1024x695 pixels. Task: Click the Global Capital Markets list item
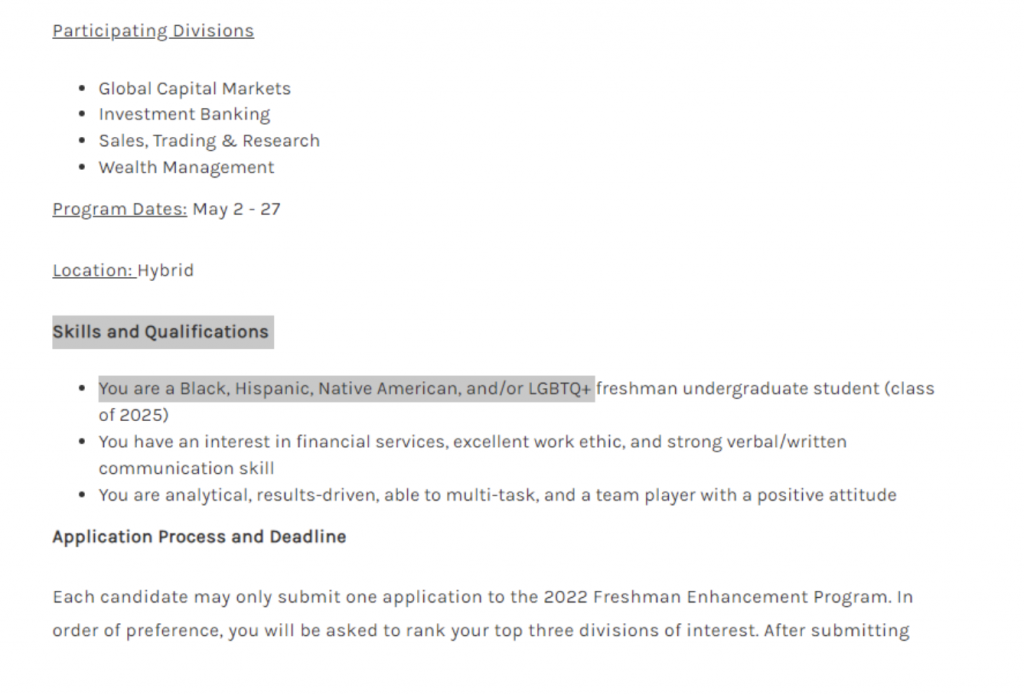pos(195,88)
